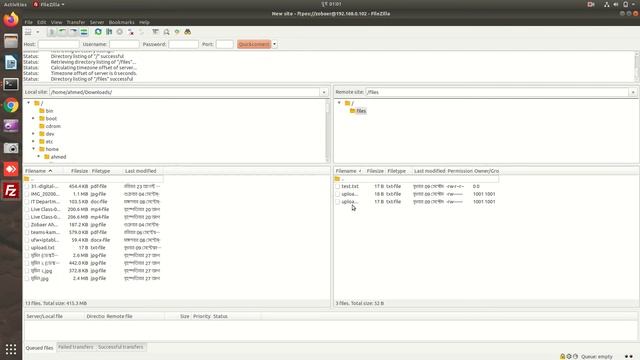Open directory listing filters dialog
The height and width of the screenshot is (360, 640).
(156, 32)
